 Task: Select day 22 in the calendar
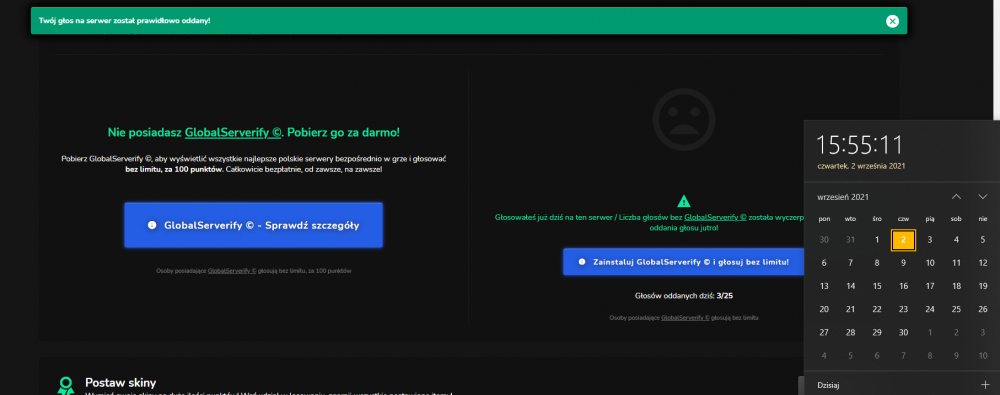click(877, 309)
